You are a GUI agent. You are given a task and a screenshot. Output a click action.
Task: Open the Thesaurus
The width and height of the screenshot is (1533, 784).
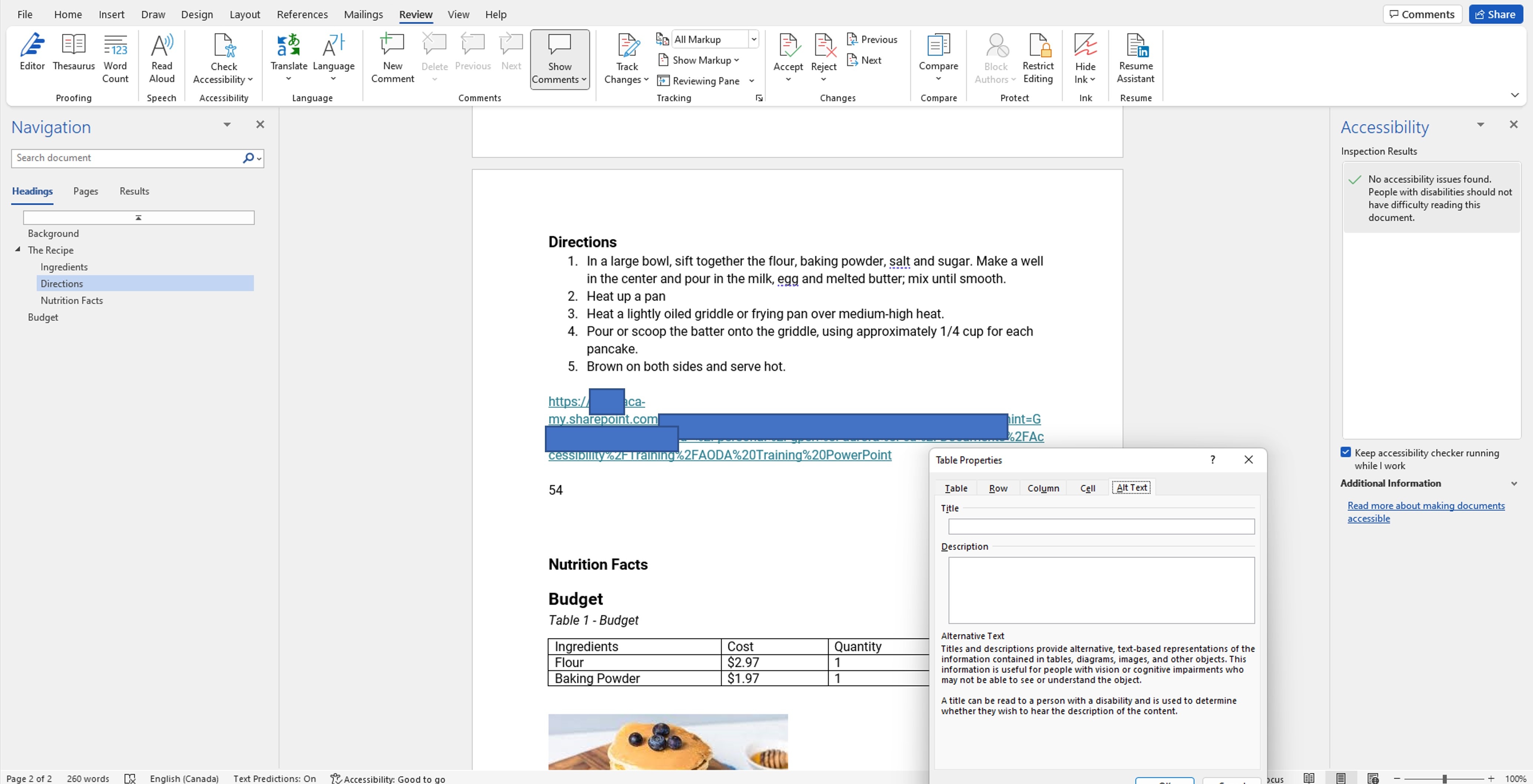click(74, 52)
